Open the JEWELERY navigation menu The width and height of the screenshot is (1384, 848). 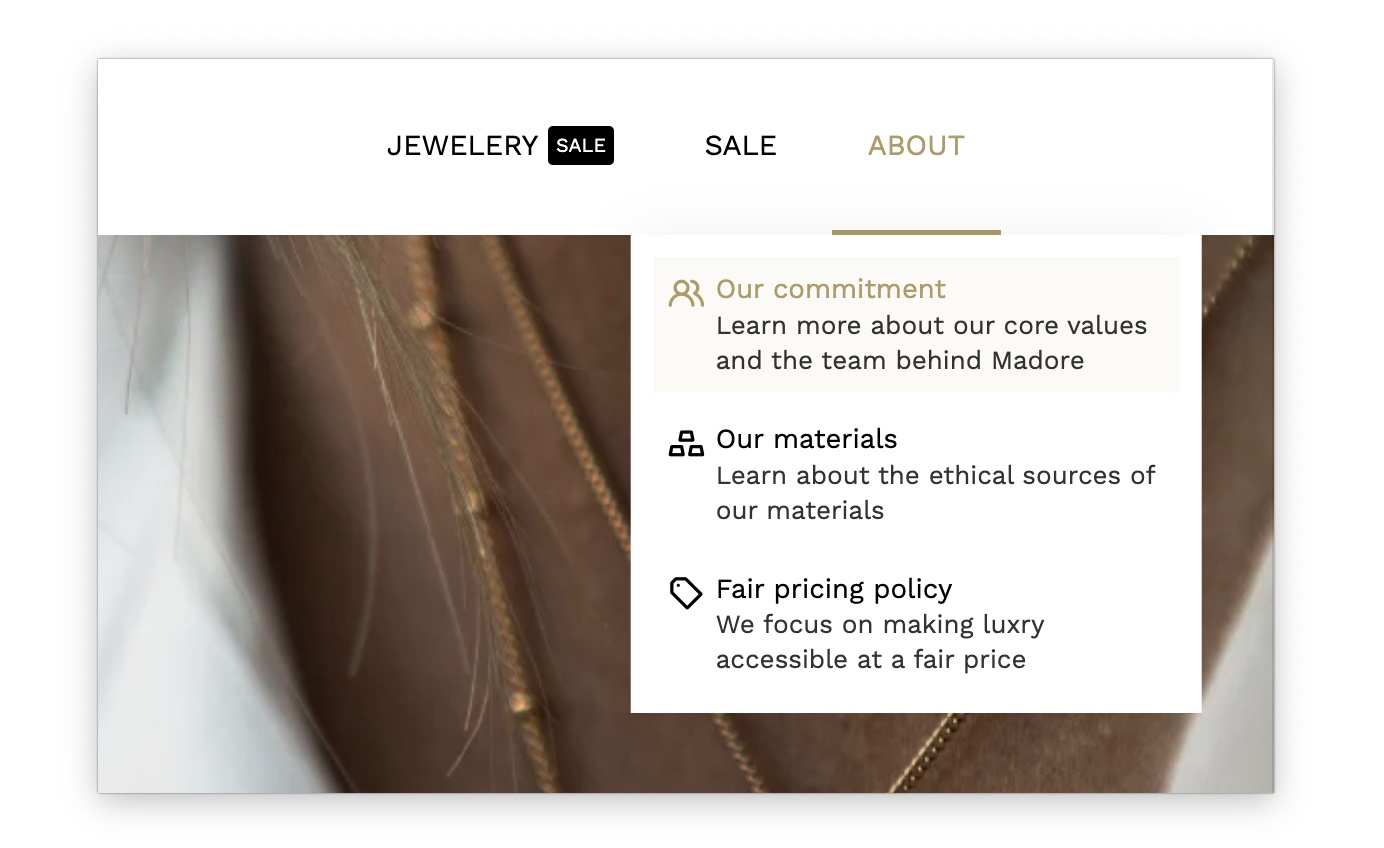click(x=463, y=146)
